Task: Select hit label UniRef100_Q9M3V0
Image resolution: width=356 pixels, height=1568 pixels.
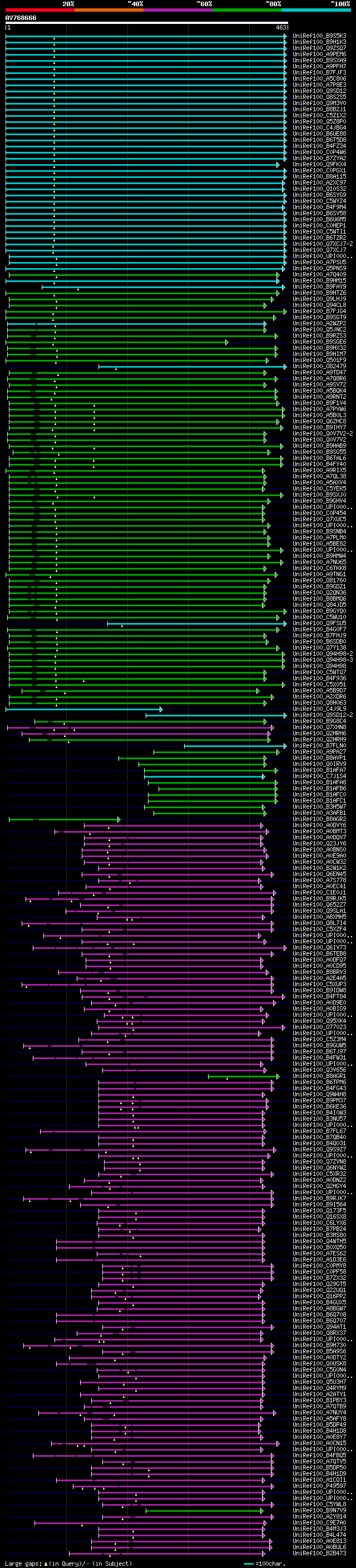Action: 319,103
